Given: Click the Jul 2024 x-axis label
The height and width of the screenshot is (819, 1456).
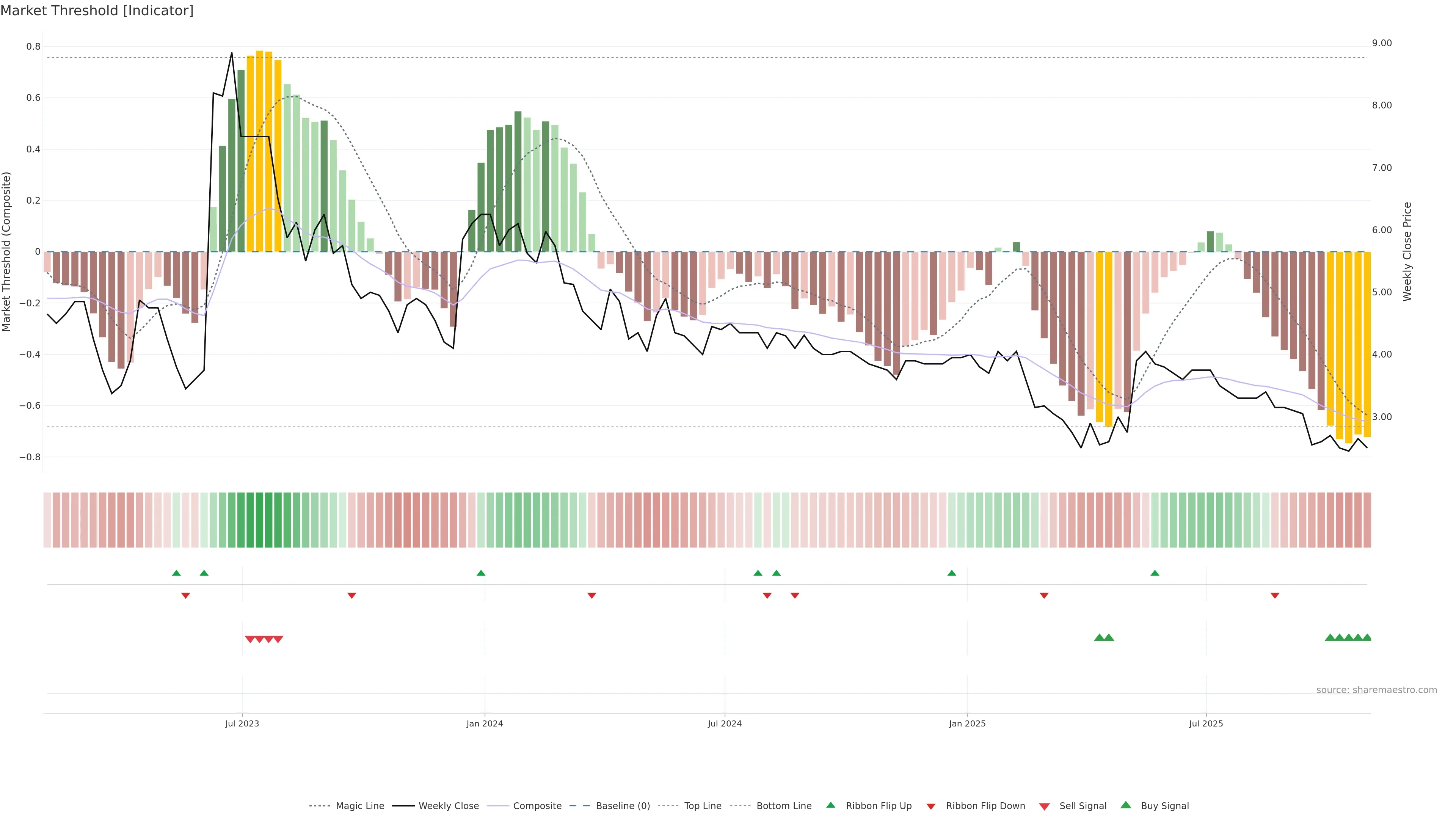Looking at the screenshot, I should coord(725,723).
